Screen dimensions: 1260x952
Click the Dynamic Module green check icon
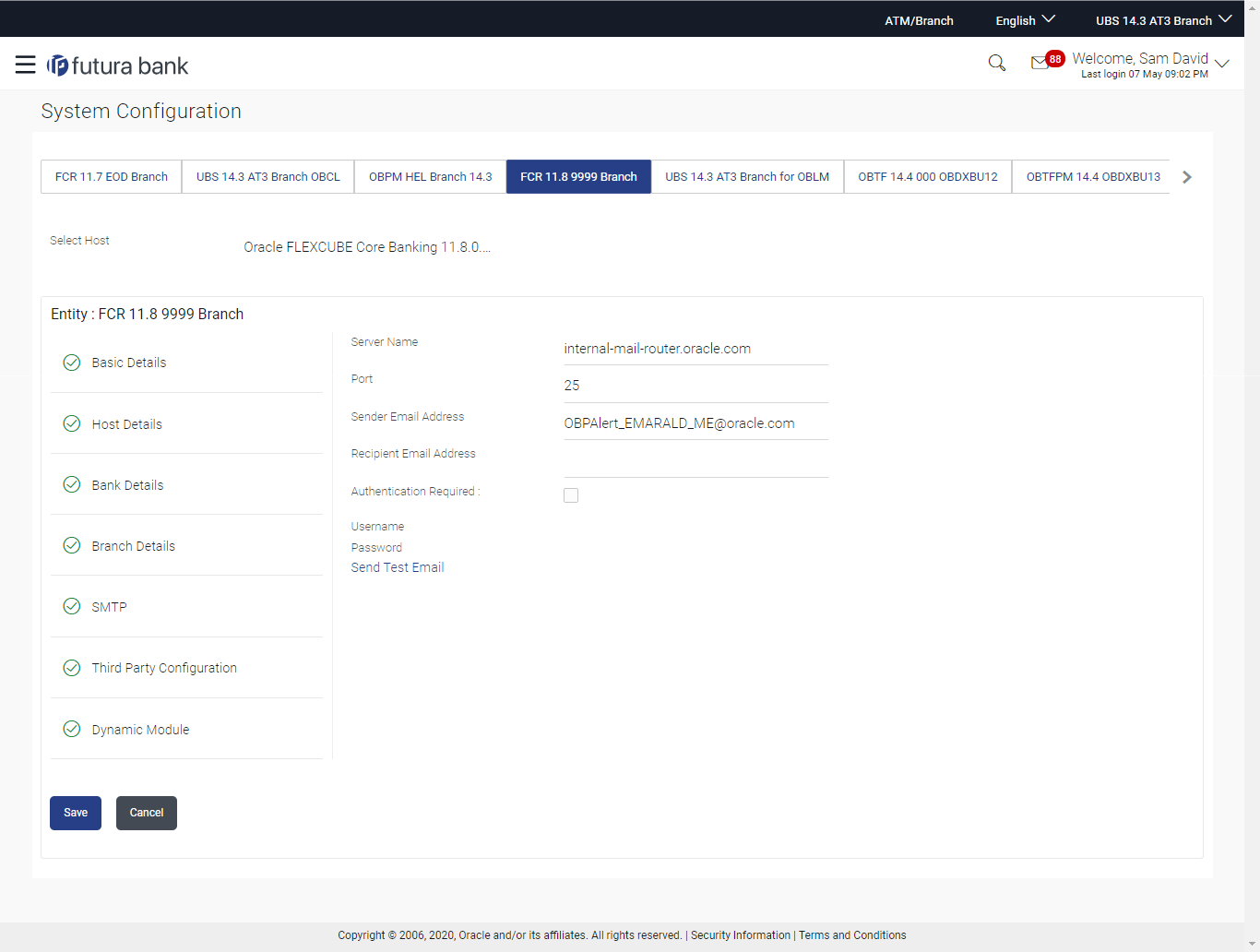[72, 729]
